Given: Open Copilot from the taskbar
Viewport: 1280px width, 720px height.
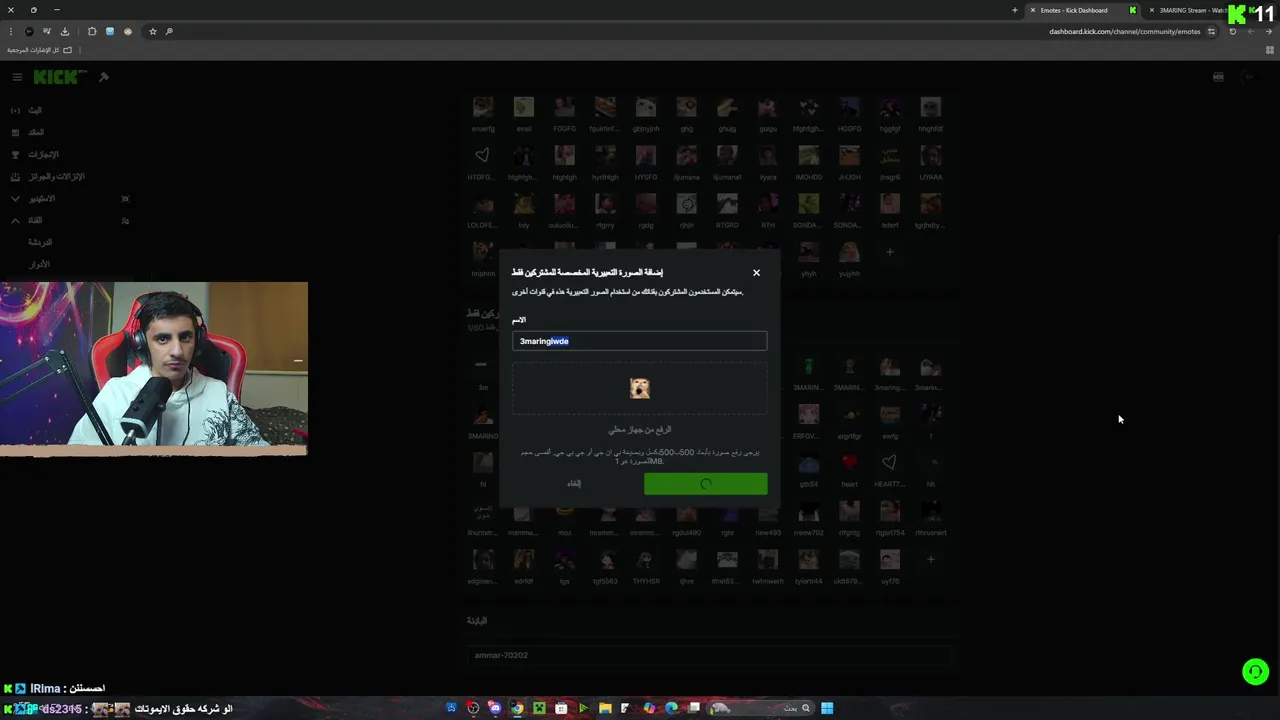Looking at the screenshot, I should point(649,708).
